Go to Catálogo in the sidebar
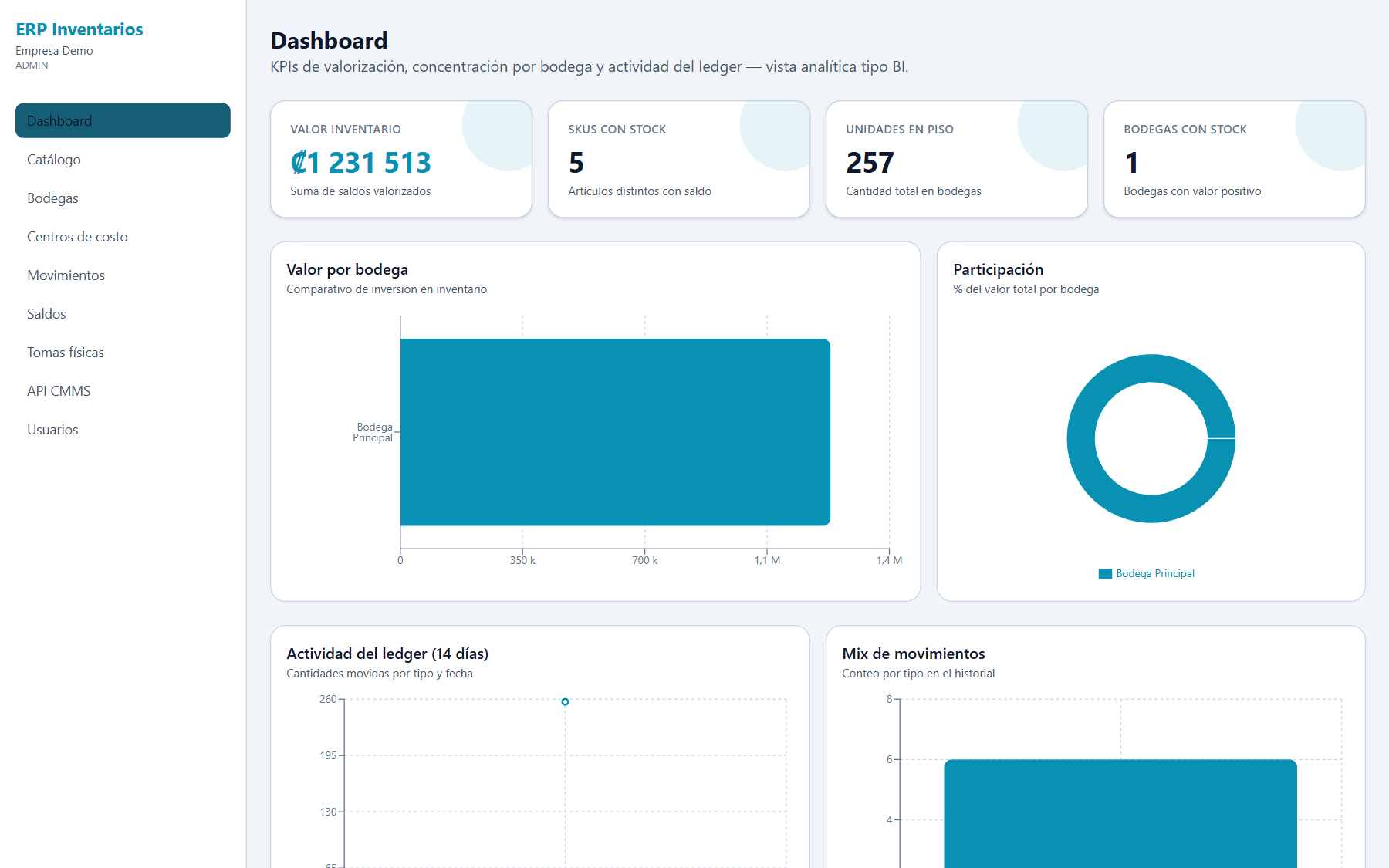The height and width of the screenshot is (868, 1389). (123, 160)
